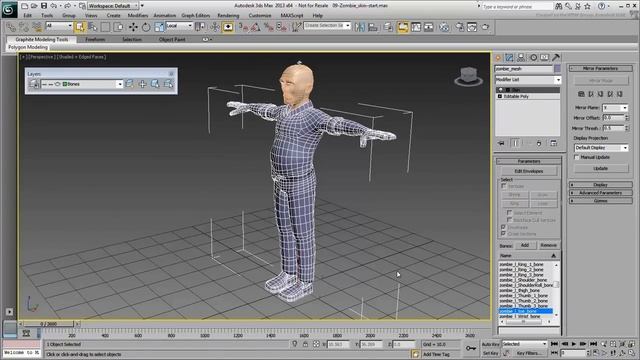Viewport: 640px width, 360px height.
Task: Click the Angle Snap toggle icon
Action: 255,27
